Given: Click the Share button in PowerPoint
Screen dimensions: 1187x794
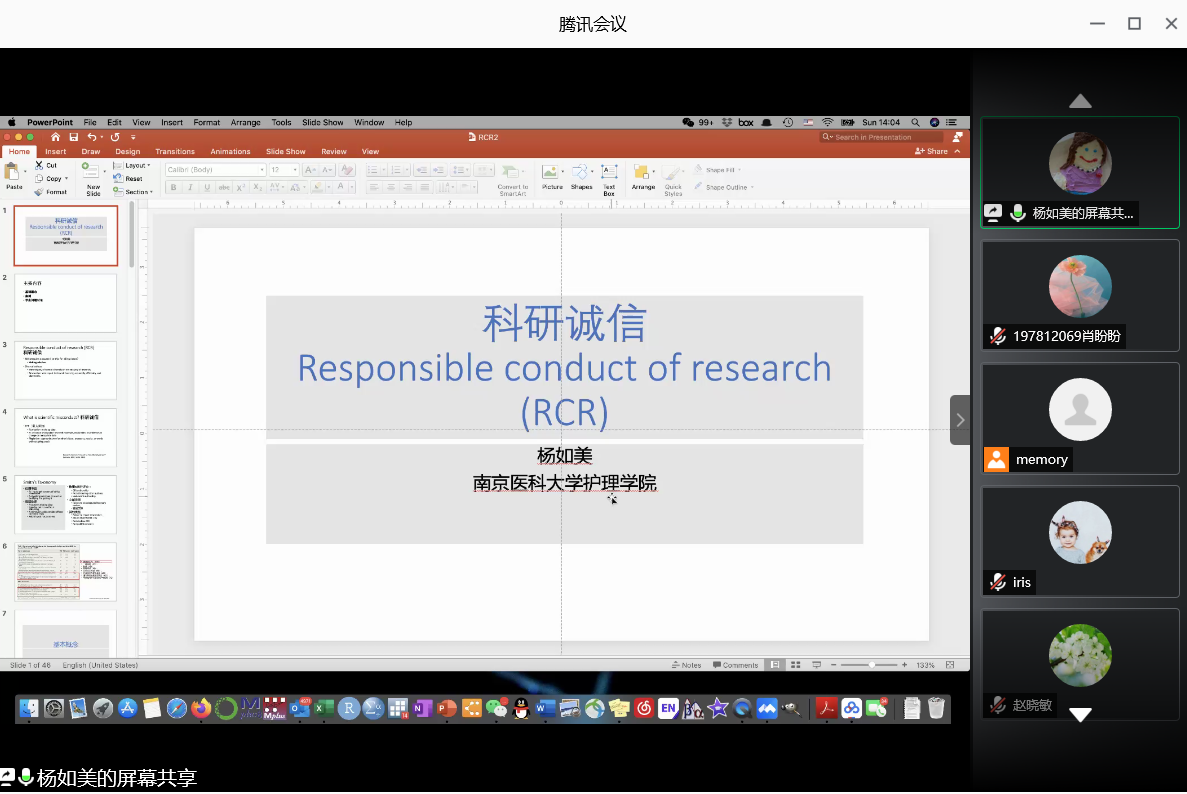Looking at the screenshot, I should (x=931, y=152).
